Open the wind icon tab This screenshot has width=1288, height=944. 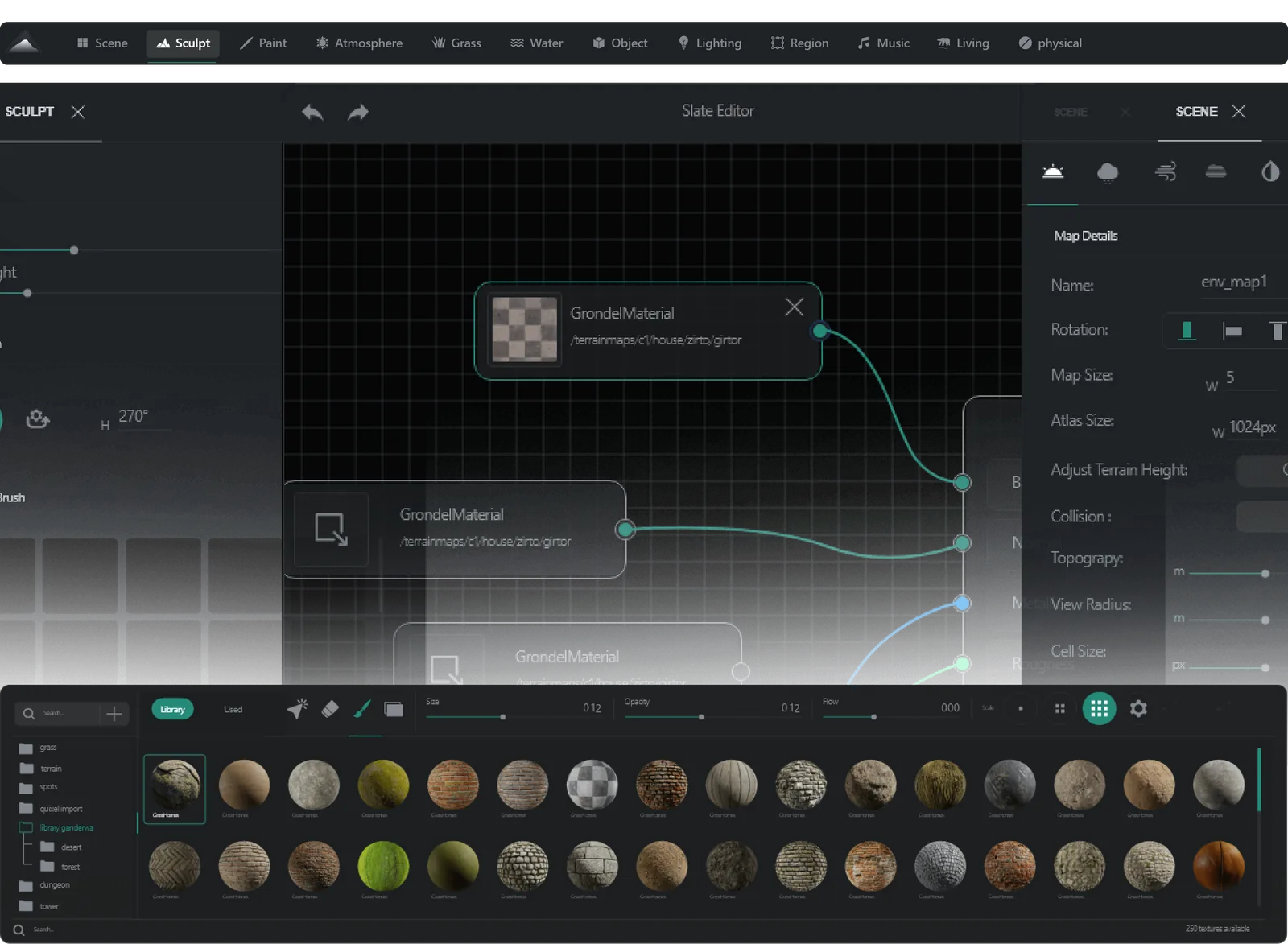[1165, 171]
